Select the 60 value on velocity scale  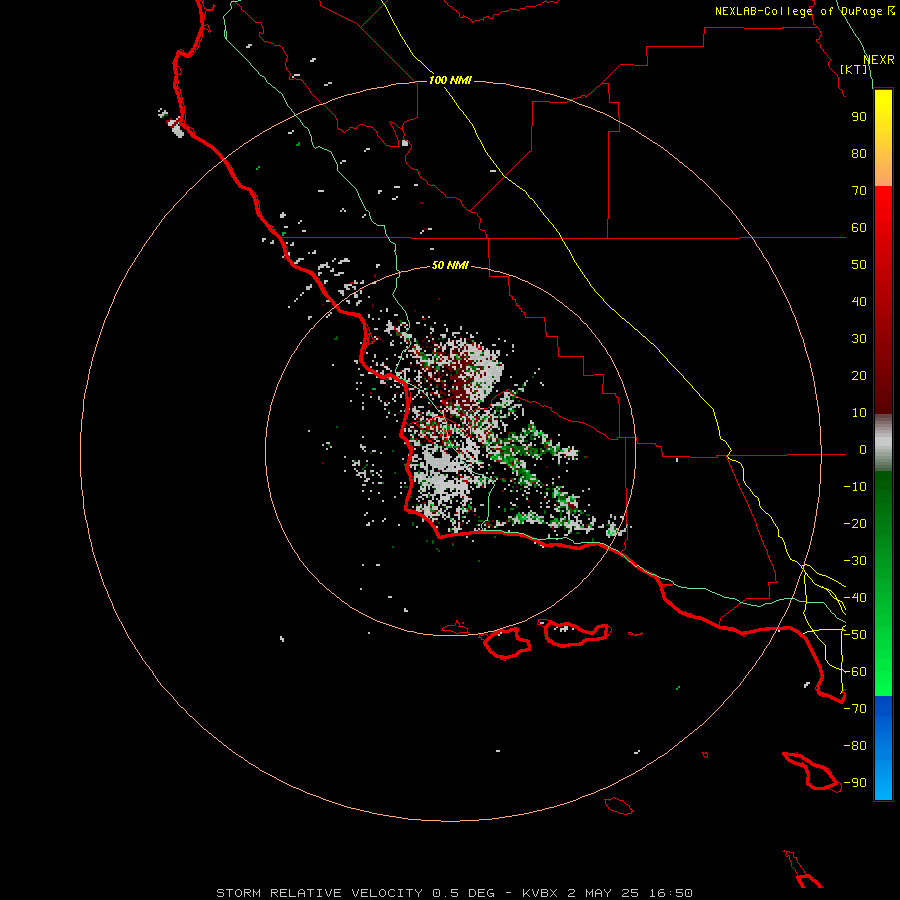point(859,228)
